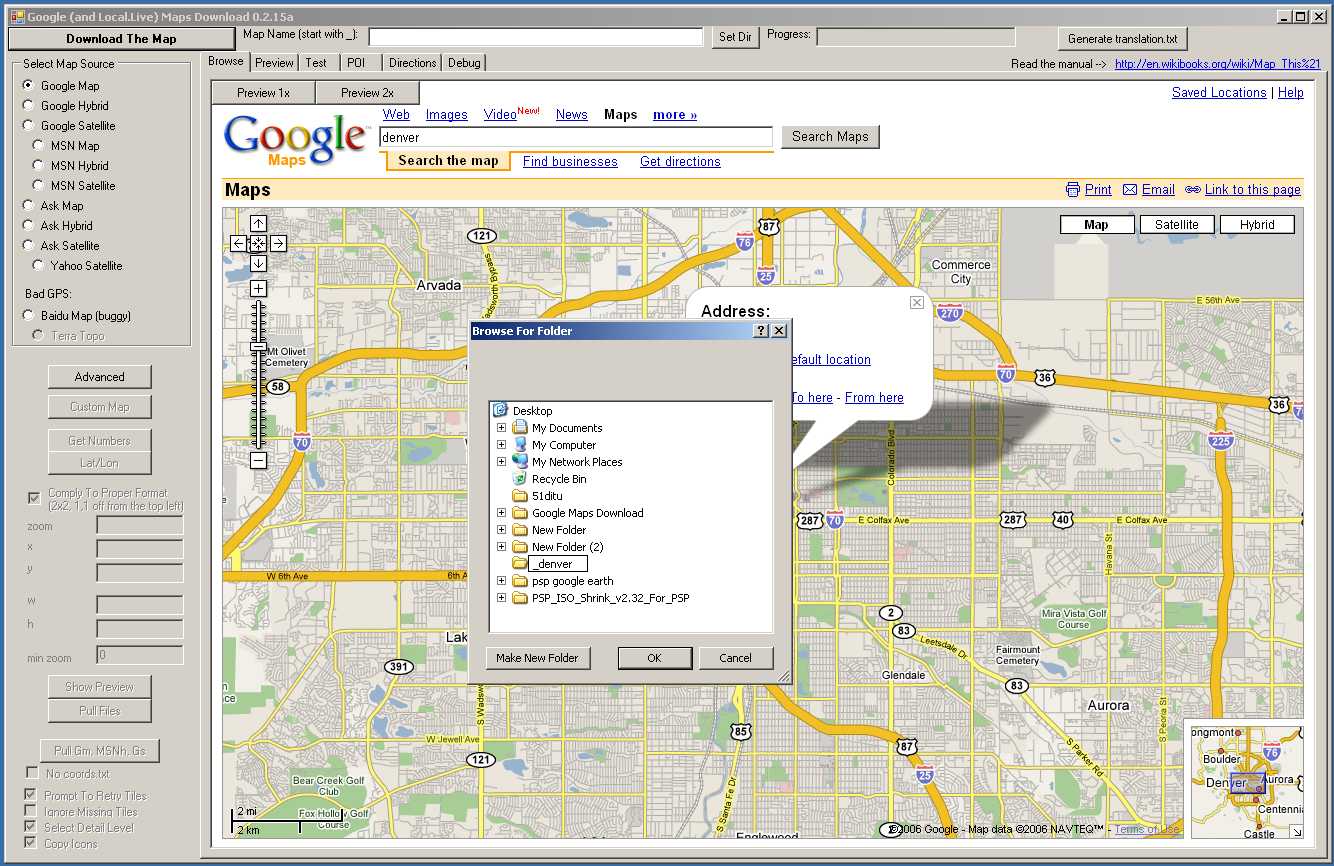The image size is (1334, 866).
Task: Choose Yahoo Satellite source
Action: pos(38,266)
